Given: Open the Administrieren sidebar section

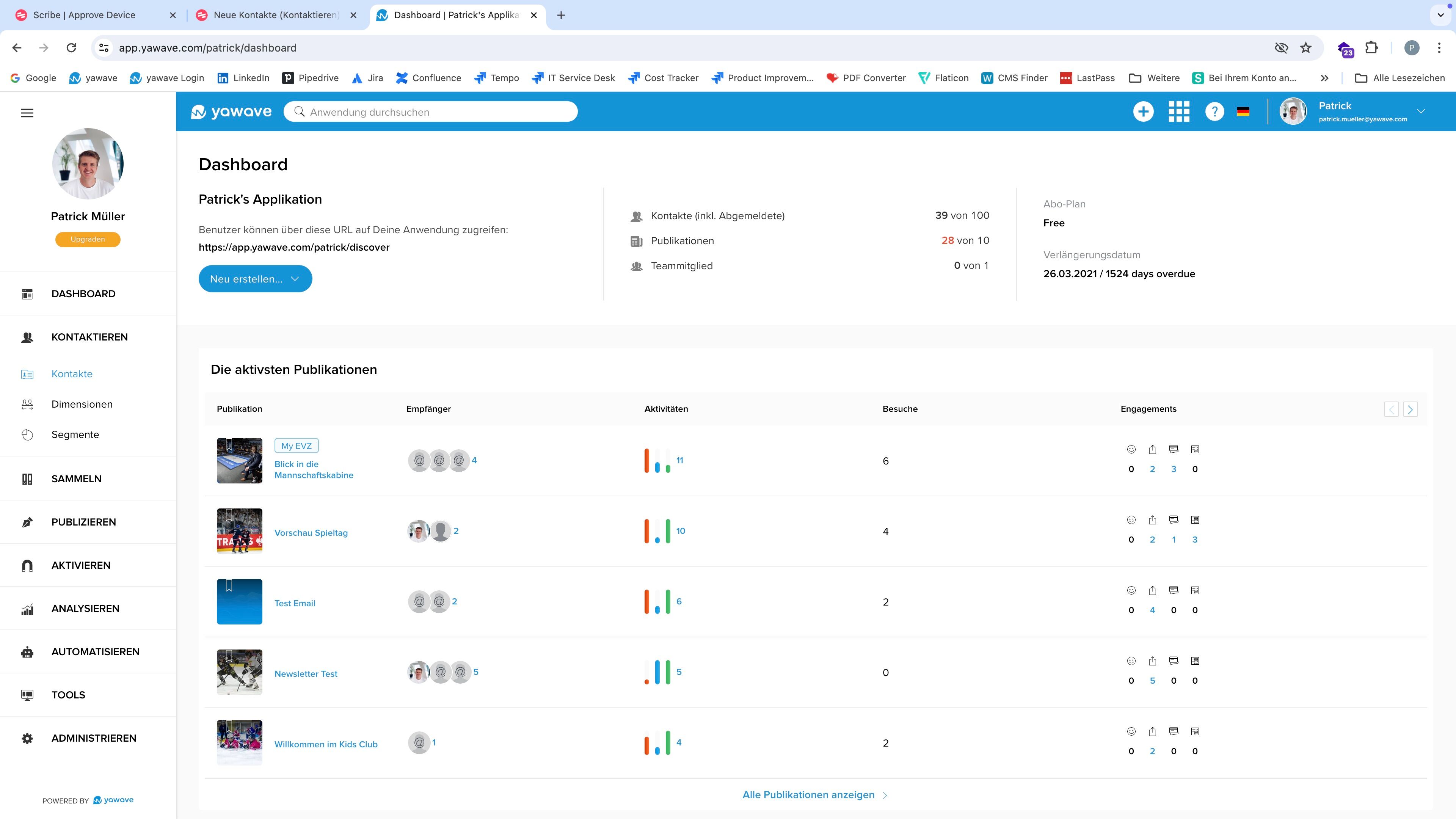Looking at the screenshot, I should pyautogui.click(x=93, y=737).
